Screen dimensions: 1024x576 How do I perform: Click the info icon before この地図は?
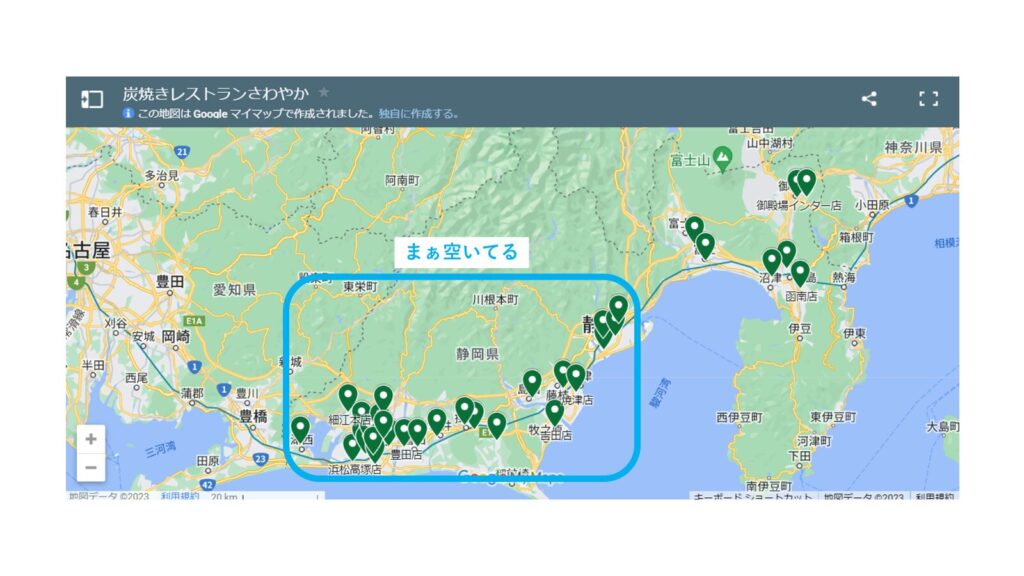(128, 113)
